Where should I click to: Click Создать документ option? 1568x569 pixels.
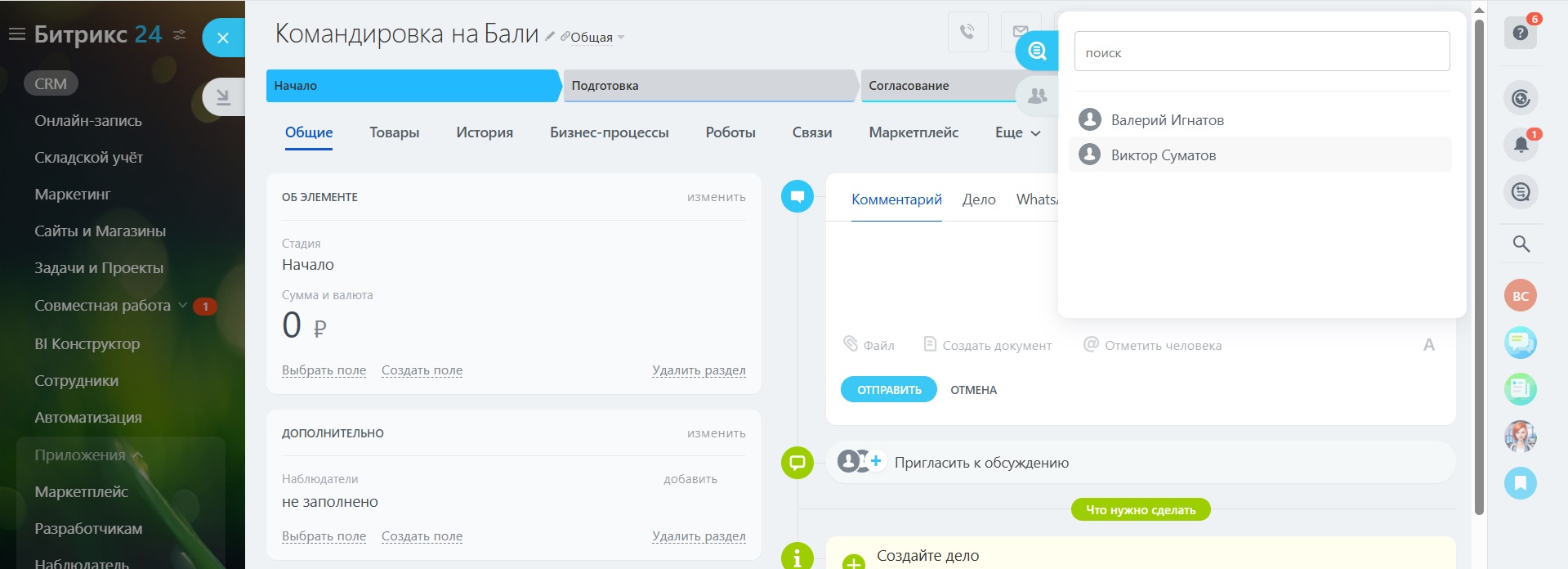(987, 345)
